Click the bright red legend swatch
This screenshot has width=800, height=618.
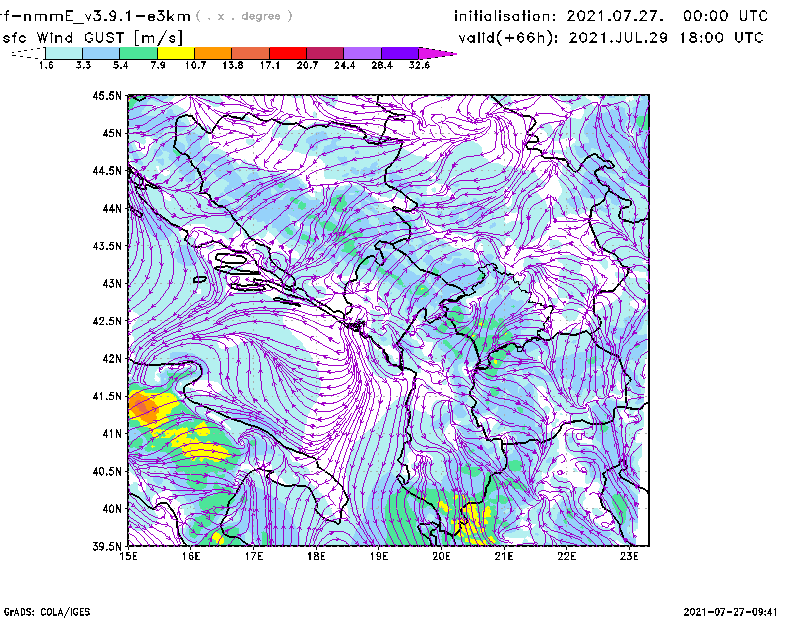288,53
